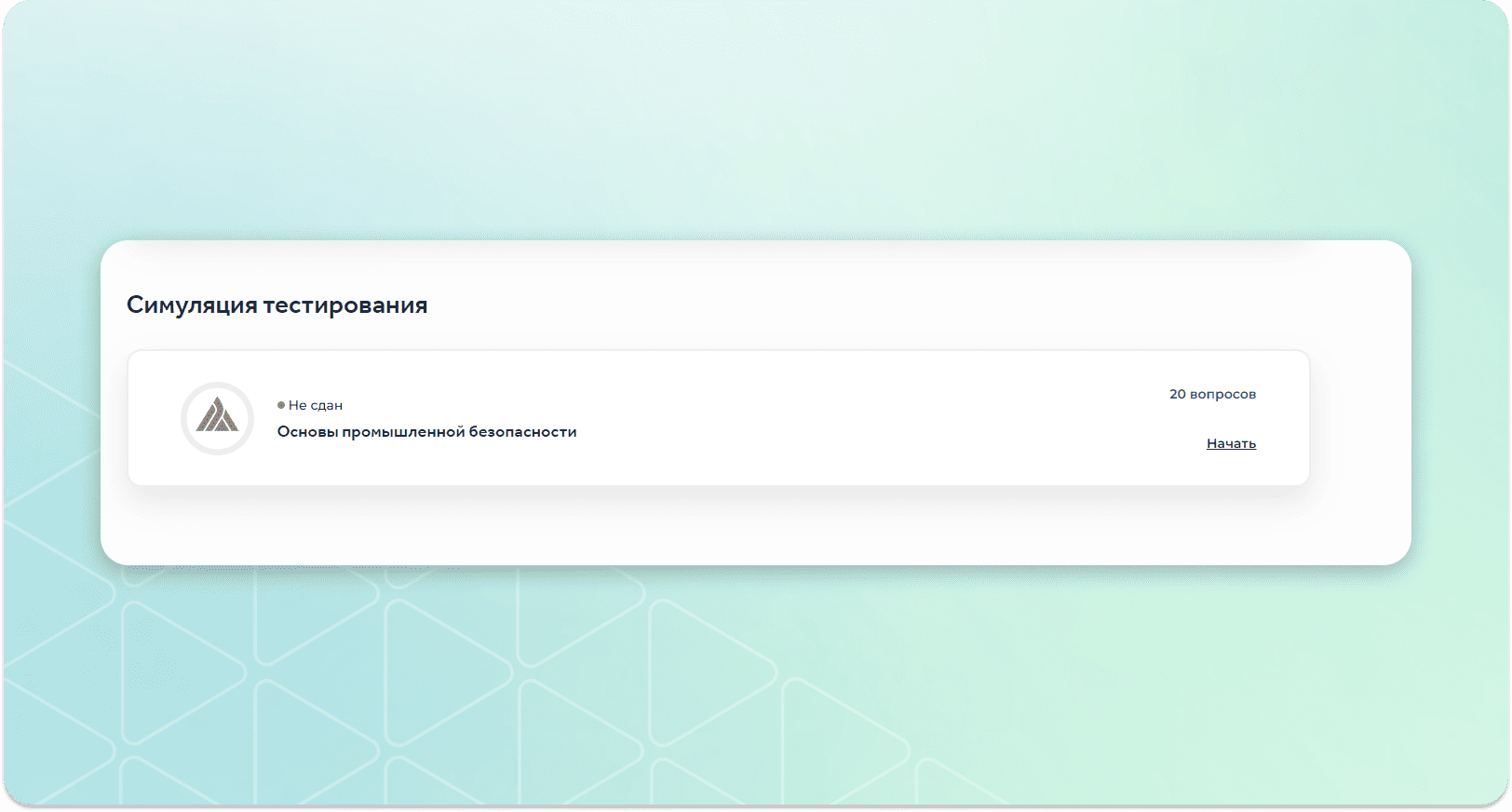Click the word Не in the status label
The height and width of the screenshot is (812, 1512).
[x=297, y=405]
